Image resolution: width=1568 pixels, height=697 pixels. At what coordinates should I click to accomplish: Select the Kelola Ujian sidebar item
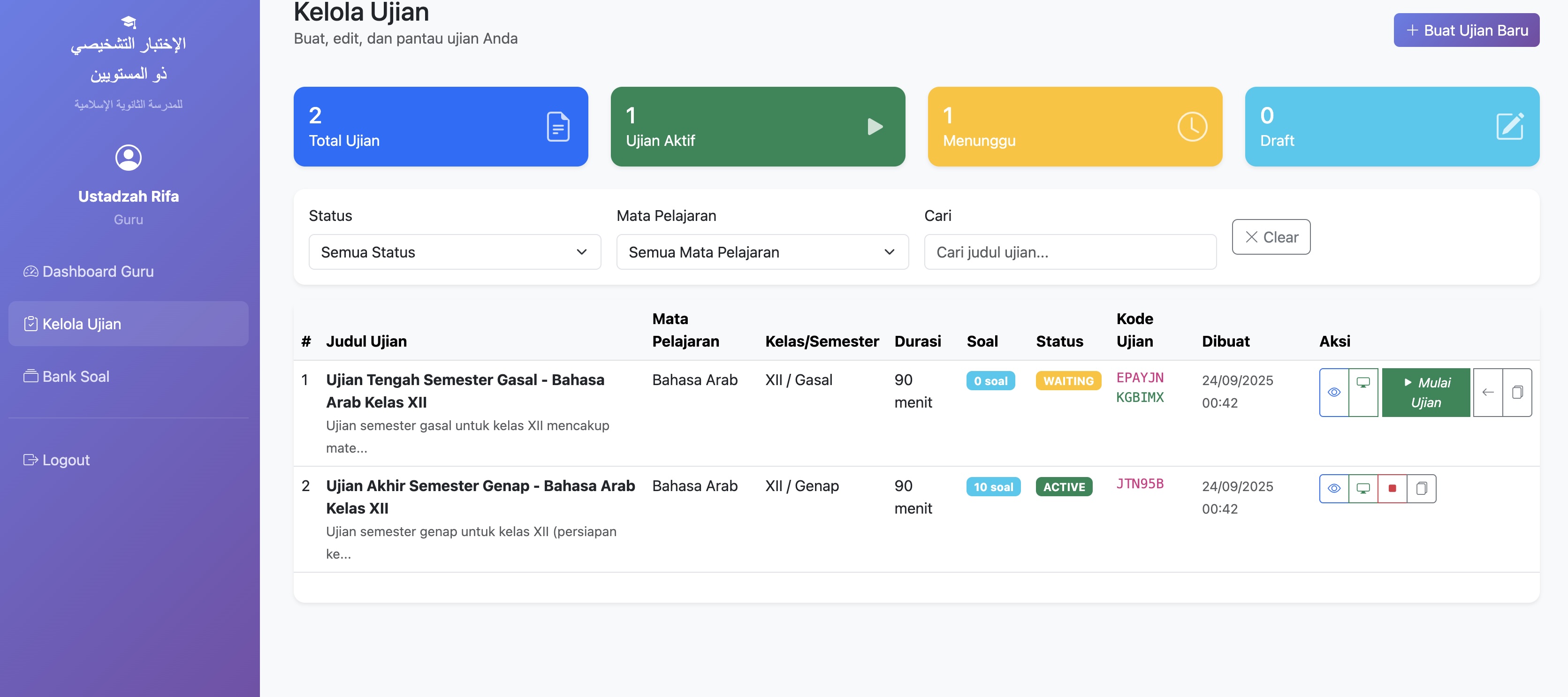[x=82, y=323]
